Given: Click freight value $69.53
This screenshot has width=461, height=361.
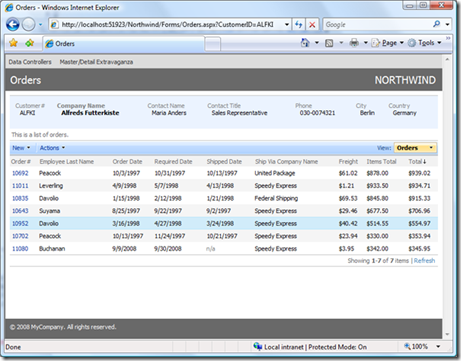Looking at the screenshot, I should tap(348, 198).
